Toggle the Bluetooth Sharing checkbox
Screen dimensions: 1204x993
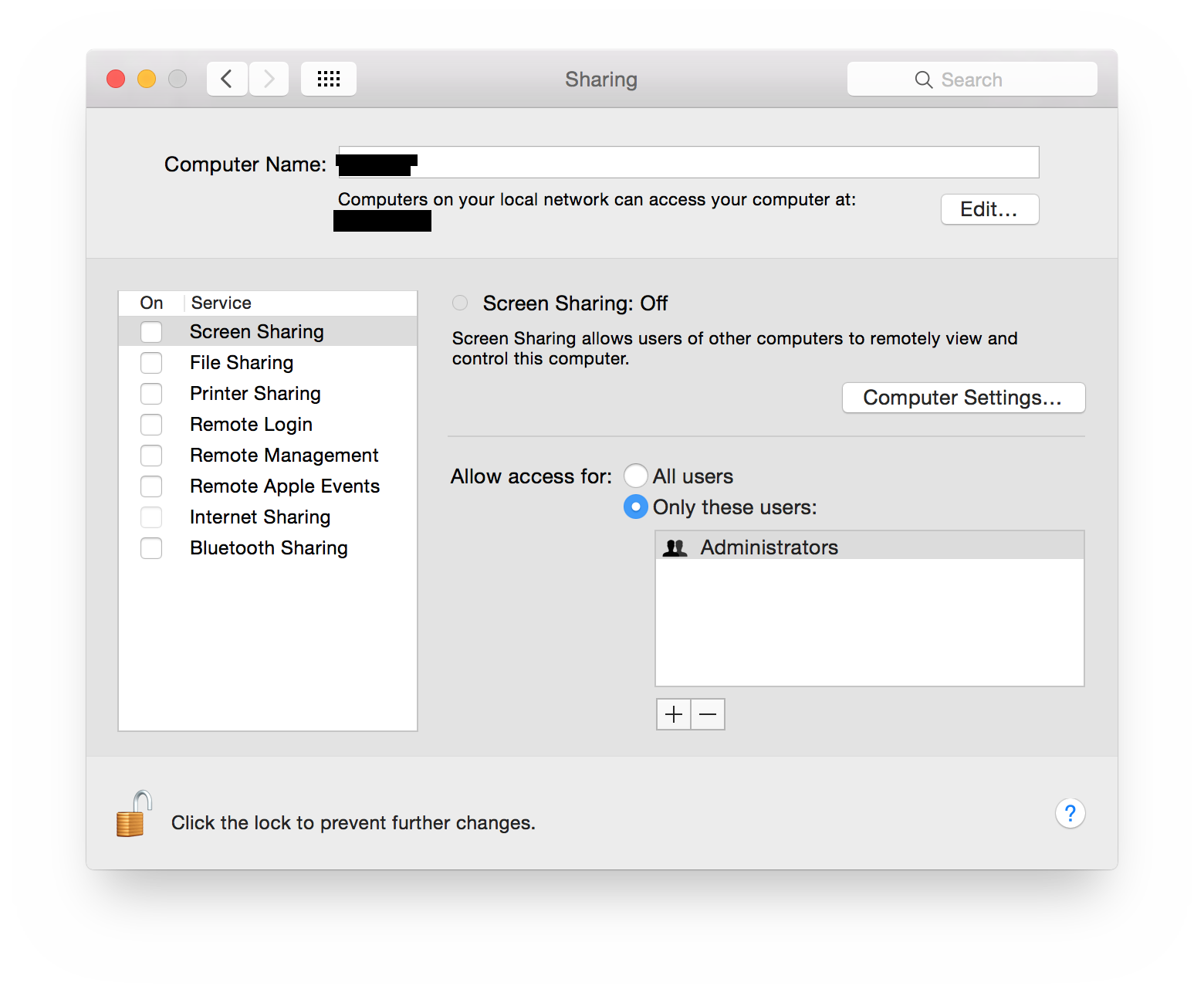click(151, 548)
